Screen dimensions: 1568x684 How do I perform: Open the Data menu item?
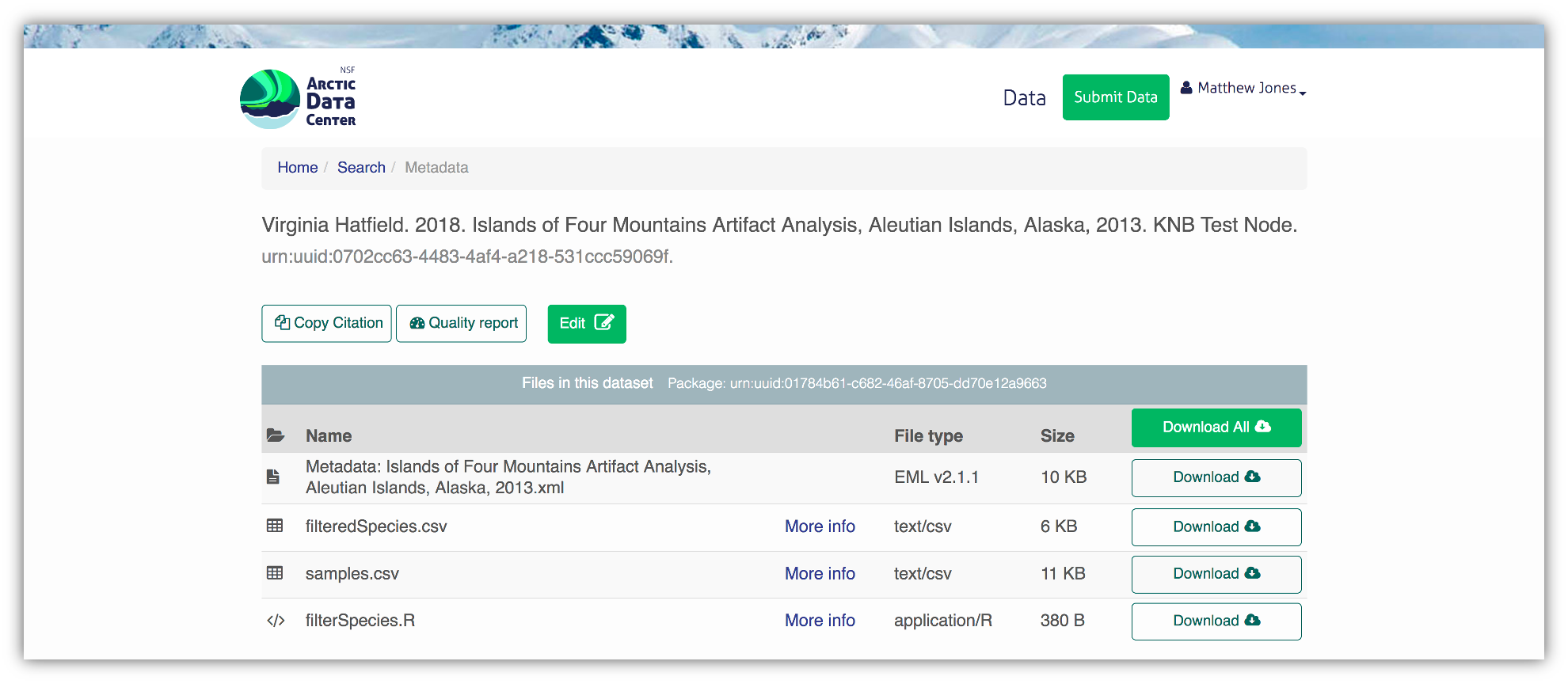tap(1024, 98)
